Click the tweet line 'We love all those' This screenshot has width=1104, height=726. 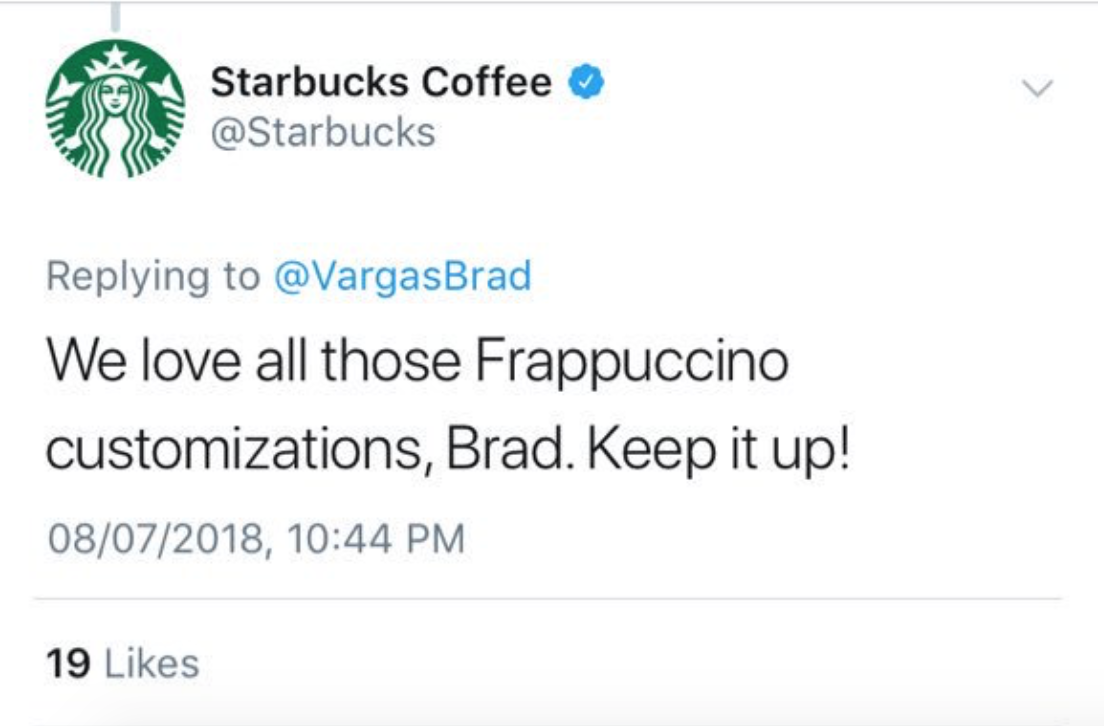[x=253, y=361]
